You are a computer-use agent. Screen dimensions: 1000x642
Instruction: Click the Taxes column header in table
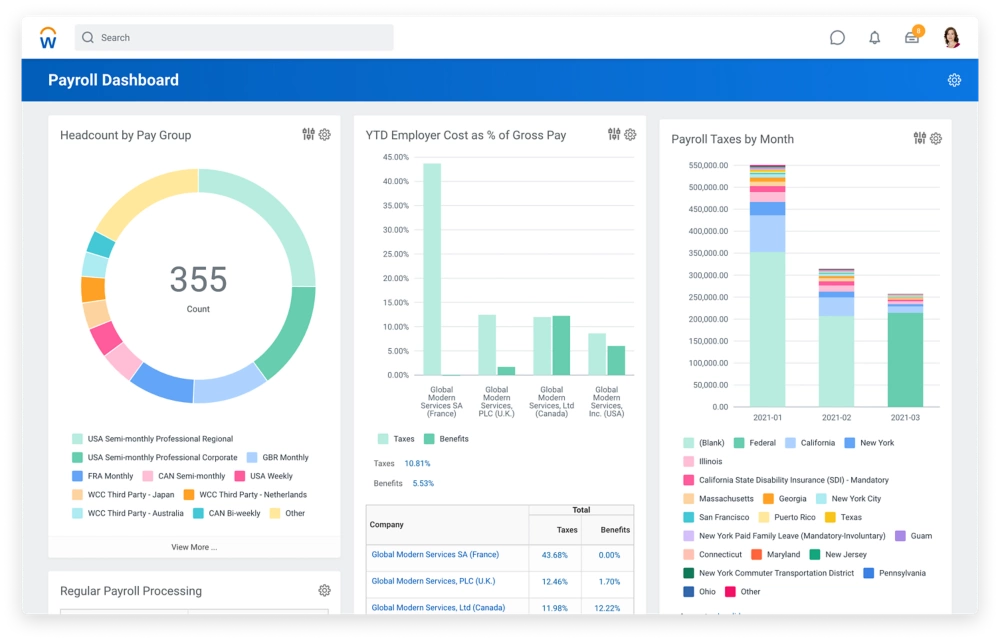[x=567, y=530]
